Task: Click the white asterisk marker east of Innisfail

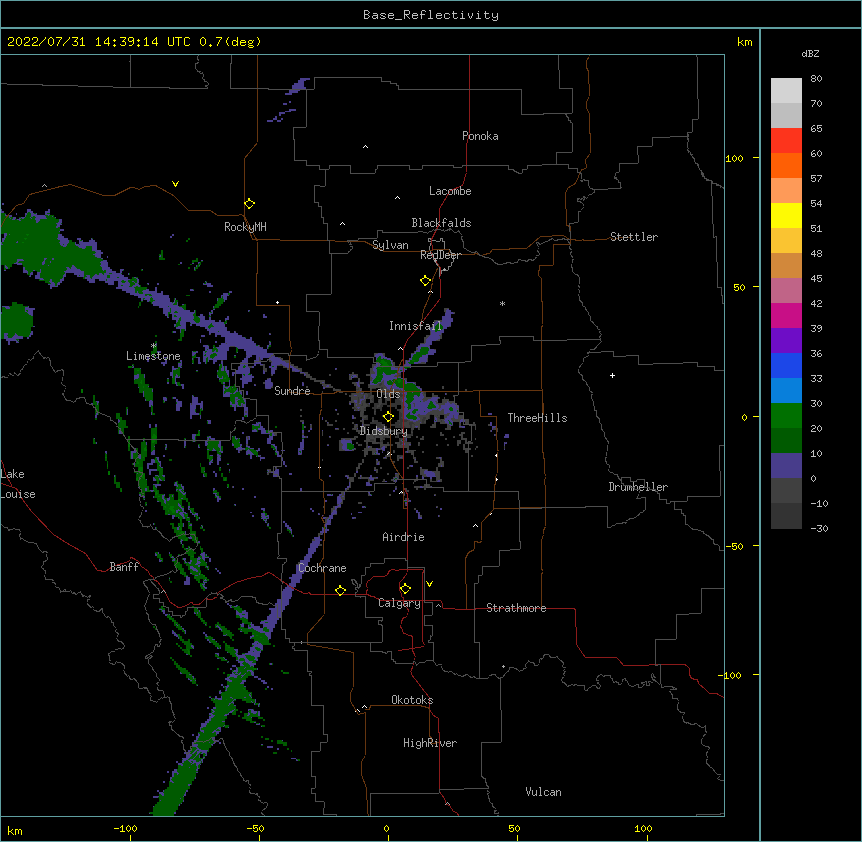Action: [502, 303]
